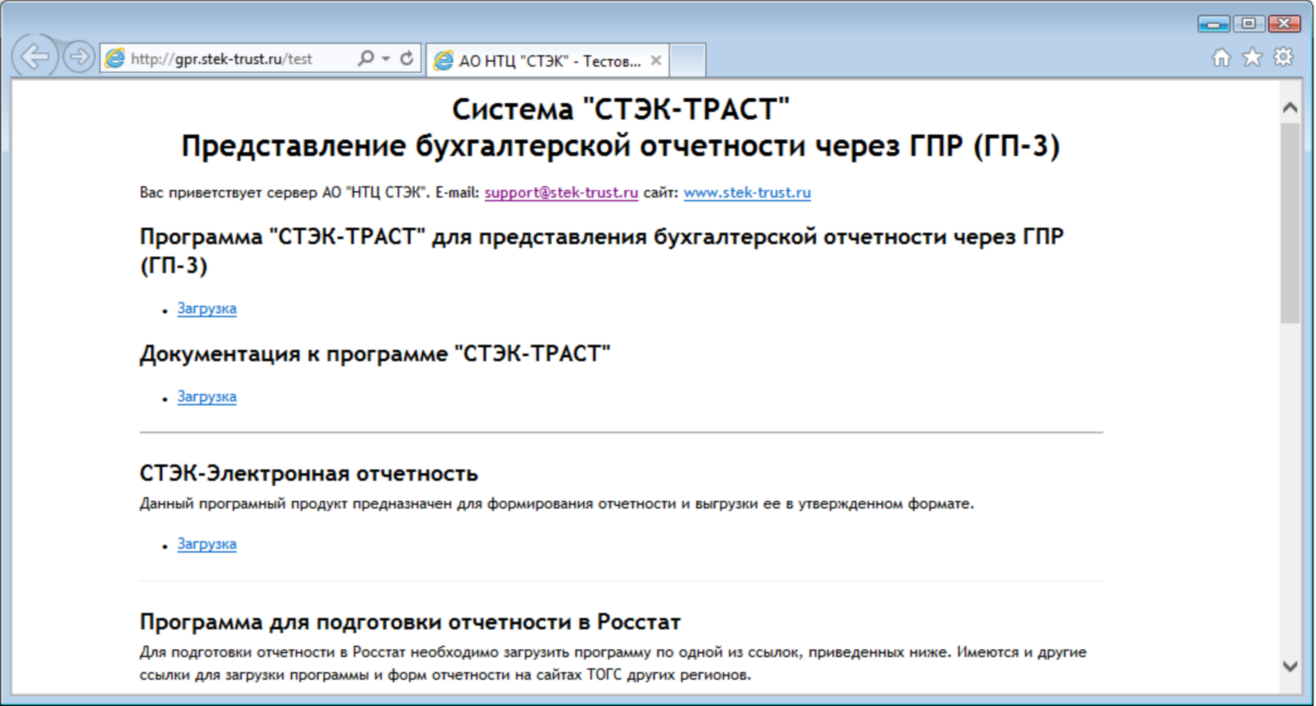
Task: Open the address bar autocomplete dropdown arrow
Action: click(386, 59)
